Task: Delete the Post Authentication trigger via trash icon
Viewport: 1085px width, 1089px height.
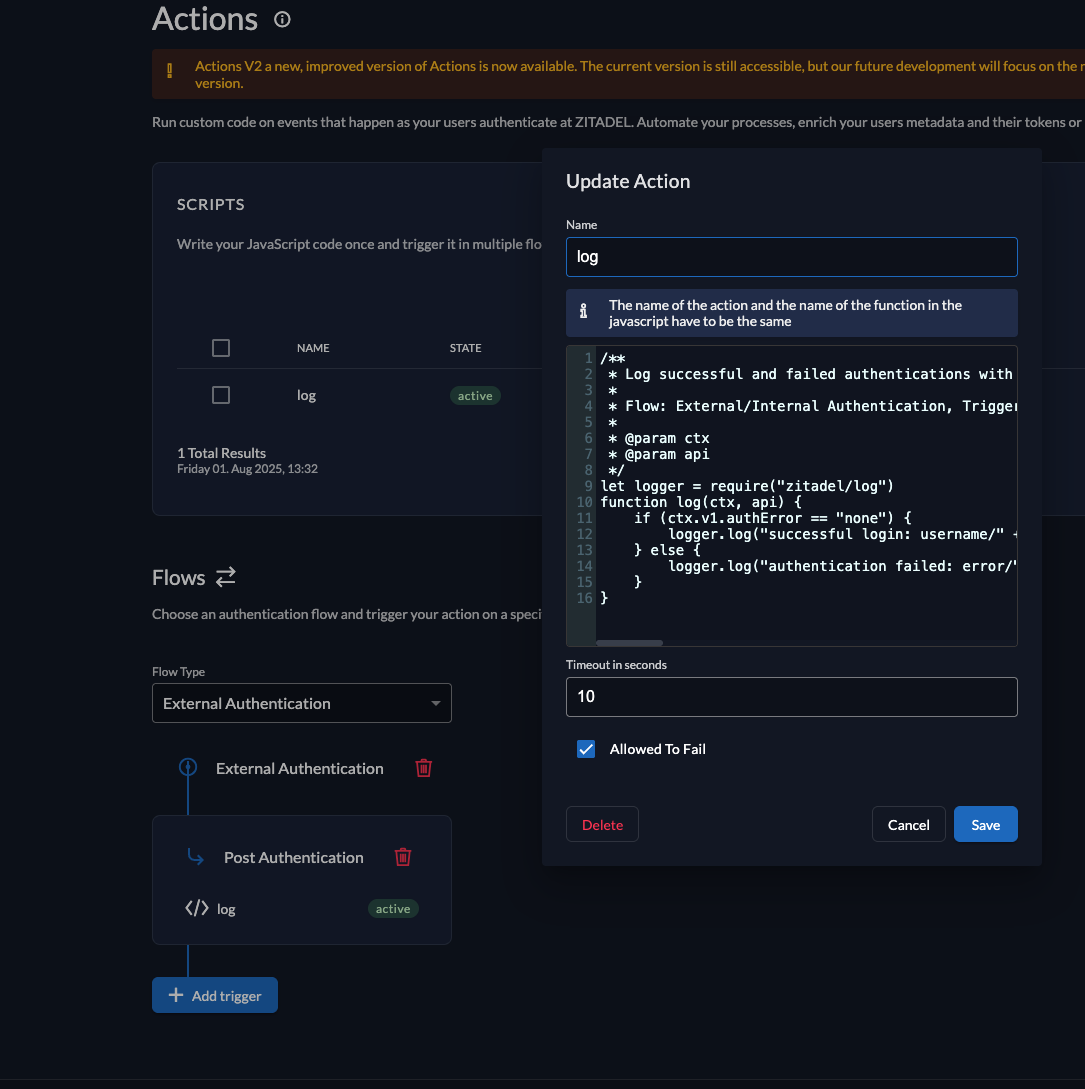Action: (x=403, y=857)
